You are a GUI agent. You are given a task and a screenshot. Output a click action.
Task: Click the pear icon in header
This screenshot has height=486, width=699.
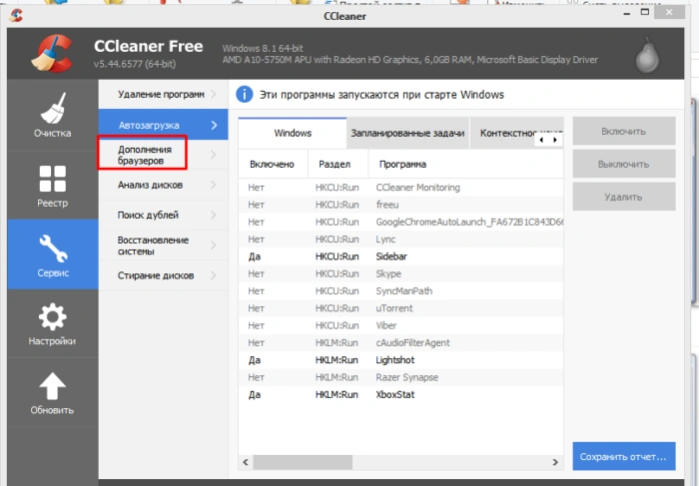(x=647, y=55)
